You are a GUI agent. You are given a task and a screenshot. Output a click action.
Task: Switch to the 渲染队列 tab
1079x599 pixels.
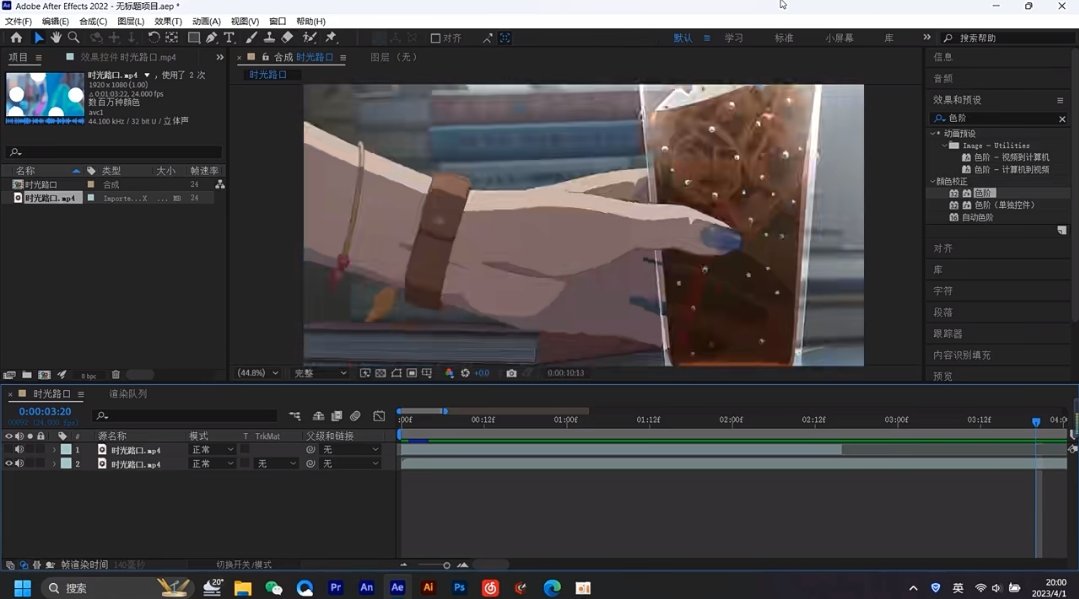point(128,394)
